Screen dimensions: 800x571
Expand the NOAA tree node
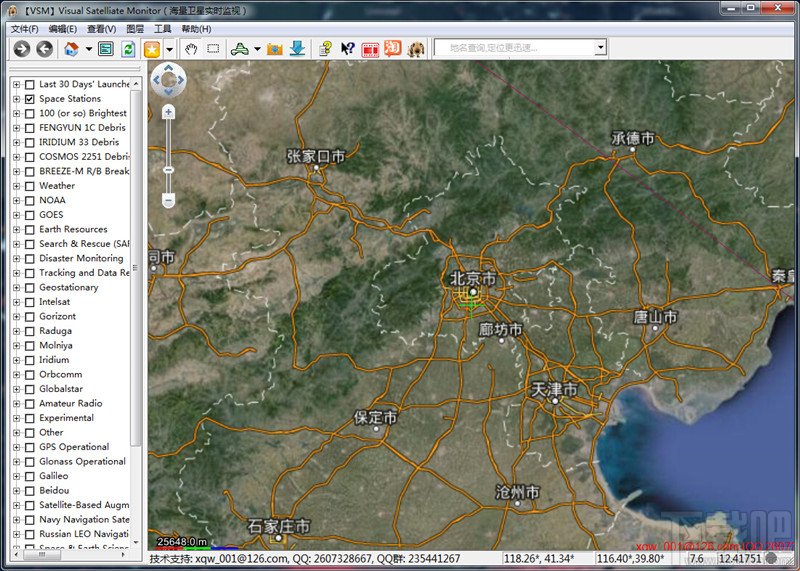click(x=17, y=200)
